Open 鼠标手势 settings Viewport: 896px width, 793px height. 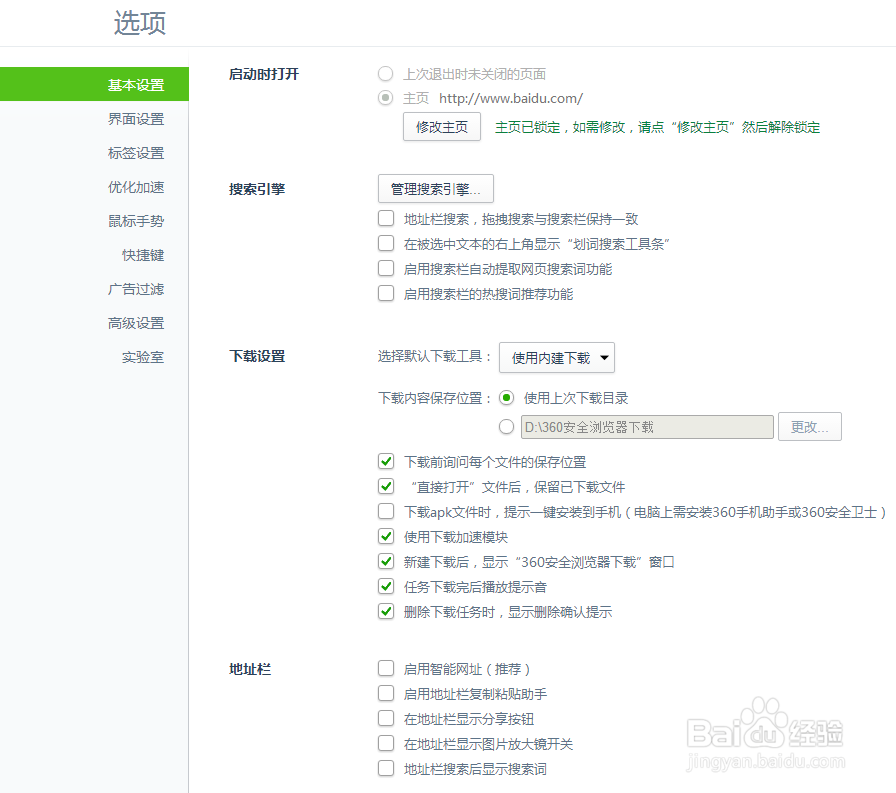136,221
